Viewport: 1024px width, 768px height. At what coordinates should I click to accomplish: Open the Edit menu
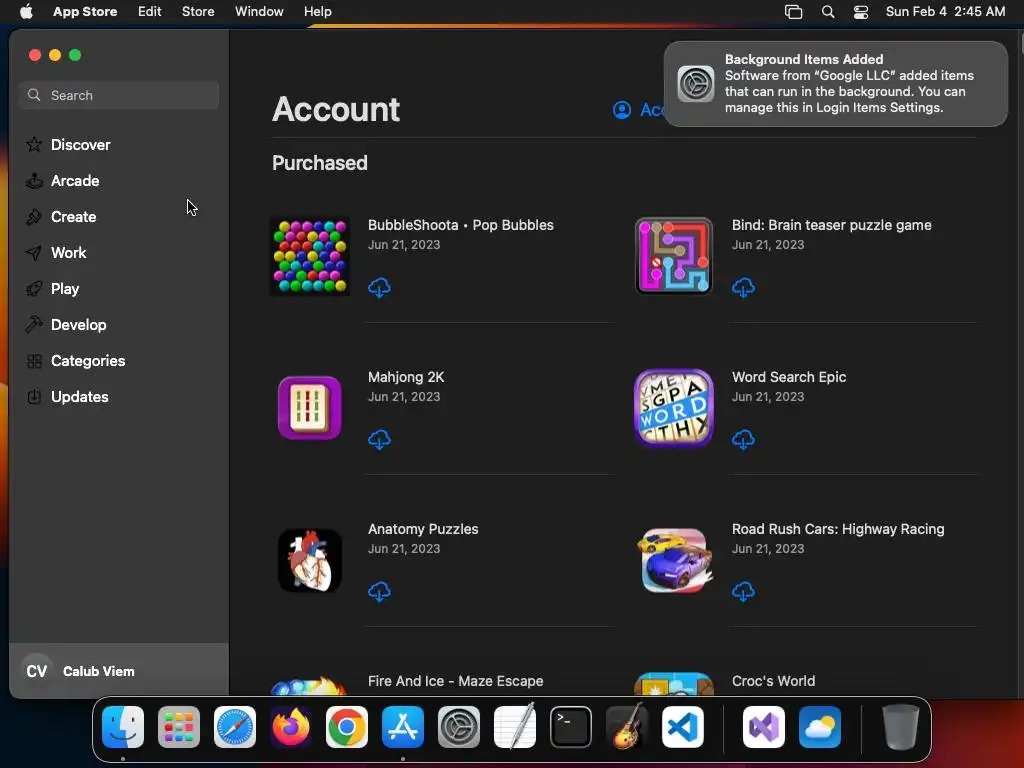point(150,11)
